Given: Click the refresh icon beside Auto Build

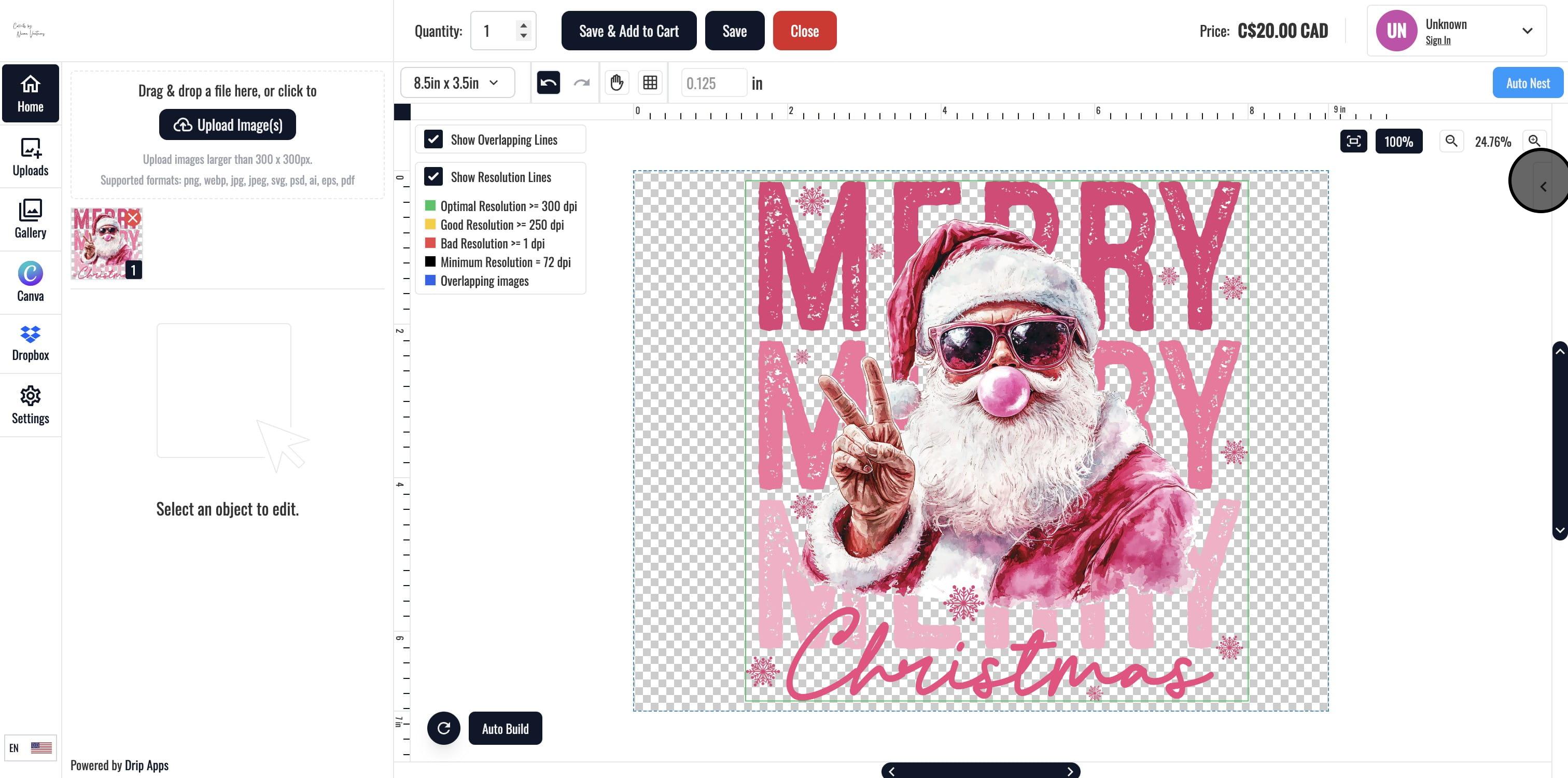Looking at the screenshot, I should (444, 728).
